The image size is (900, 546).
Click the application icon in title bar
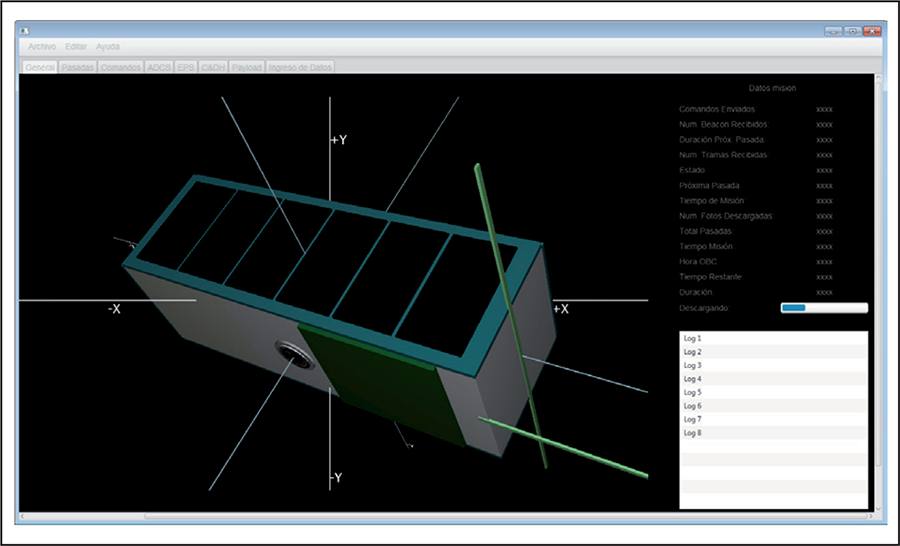tap(25, 31)
